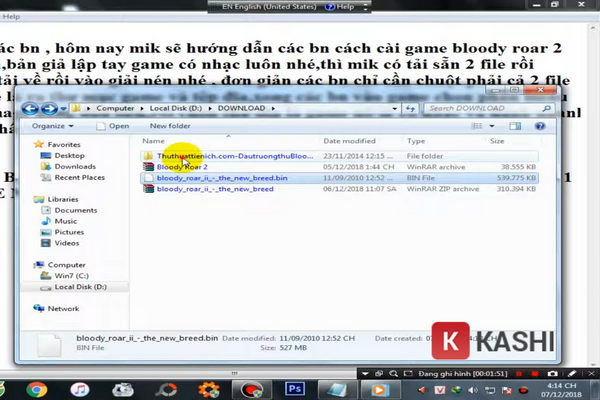Open Recent Places in Favorites
Viewport: 600px width, 400px height.
point(80,178)
